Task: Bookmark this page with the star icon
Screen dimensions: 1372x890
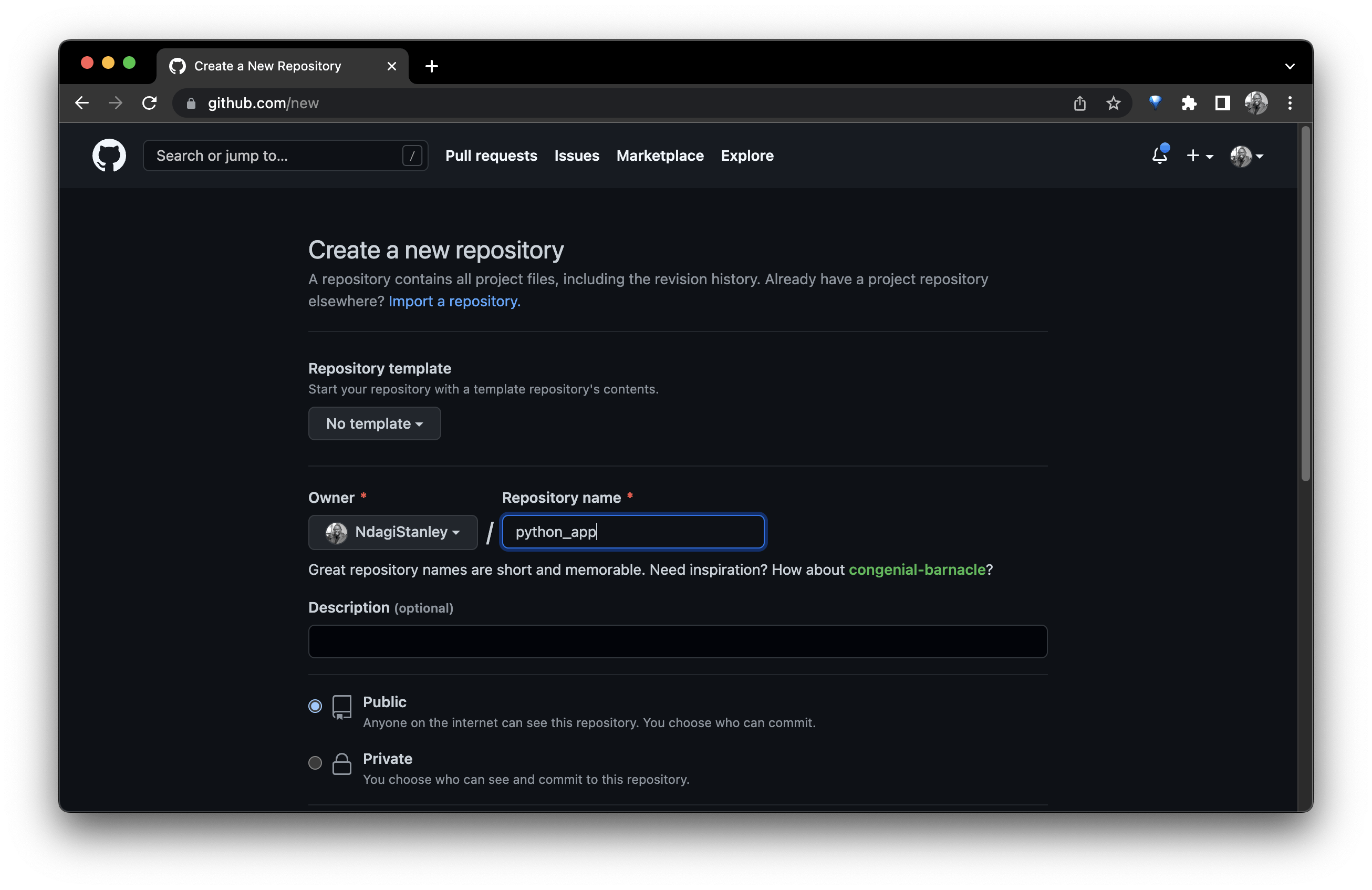Action: (1113, 103)
